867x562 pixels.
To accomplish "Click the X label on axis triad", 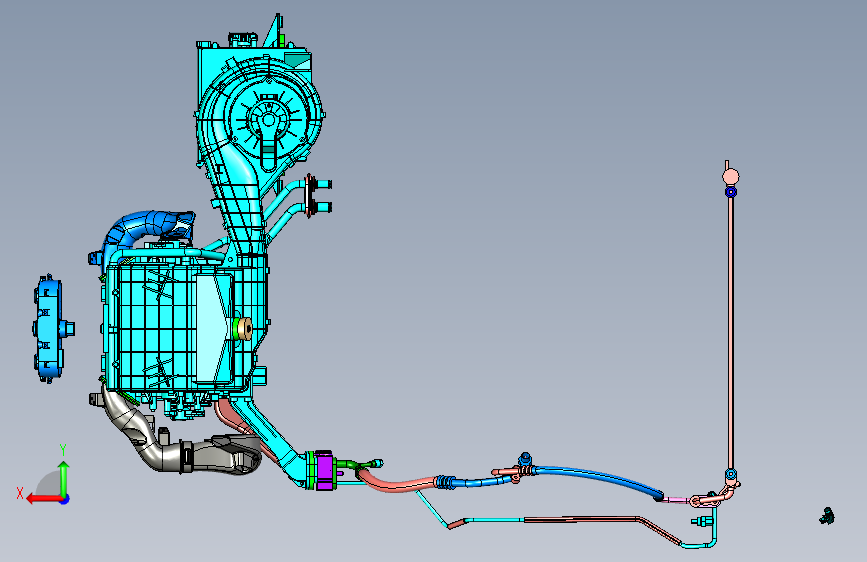I will point(20,493).
